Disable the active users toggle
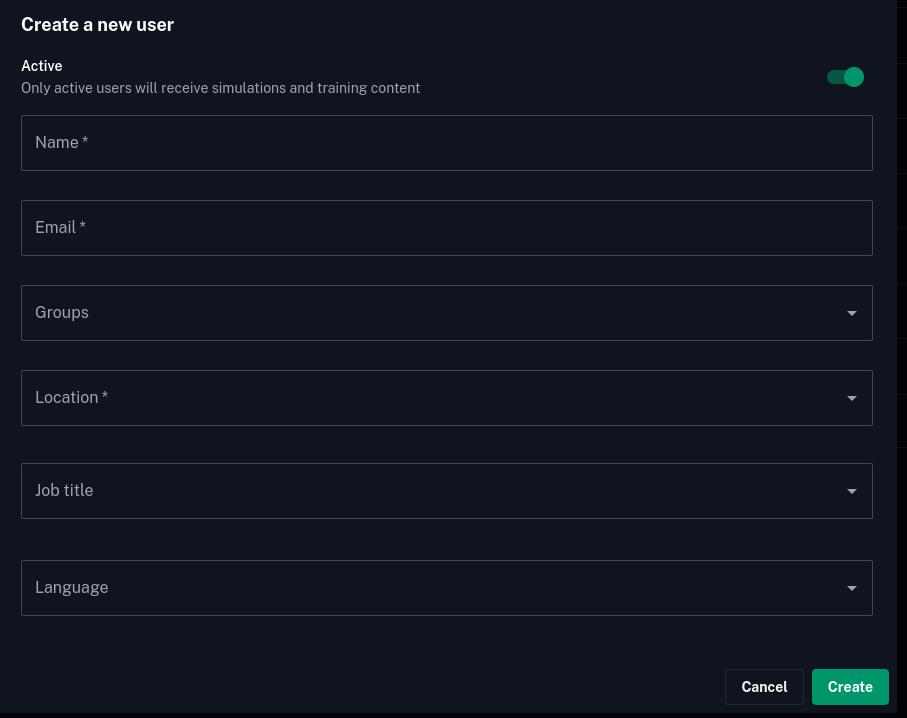This screenshot has width=907, height=718. [844, 77]
